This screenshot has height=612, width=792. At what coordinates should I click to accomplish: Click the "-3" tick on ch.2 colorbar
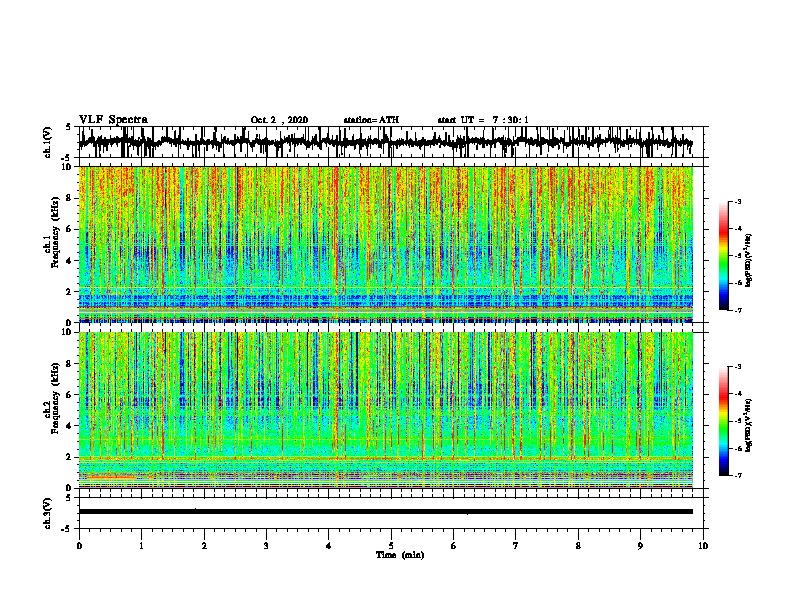point(738,367)
